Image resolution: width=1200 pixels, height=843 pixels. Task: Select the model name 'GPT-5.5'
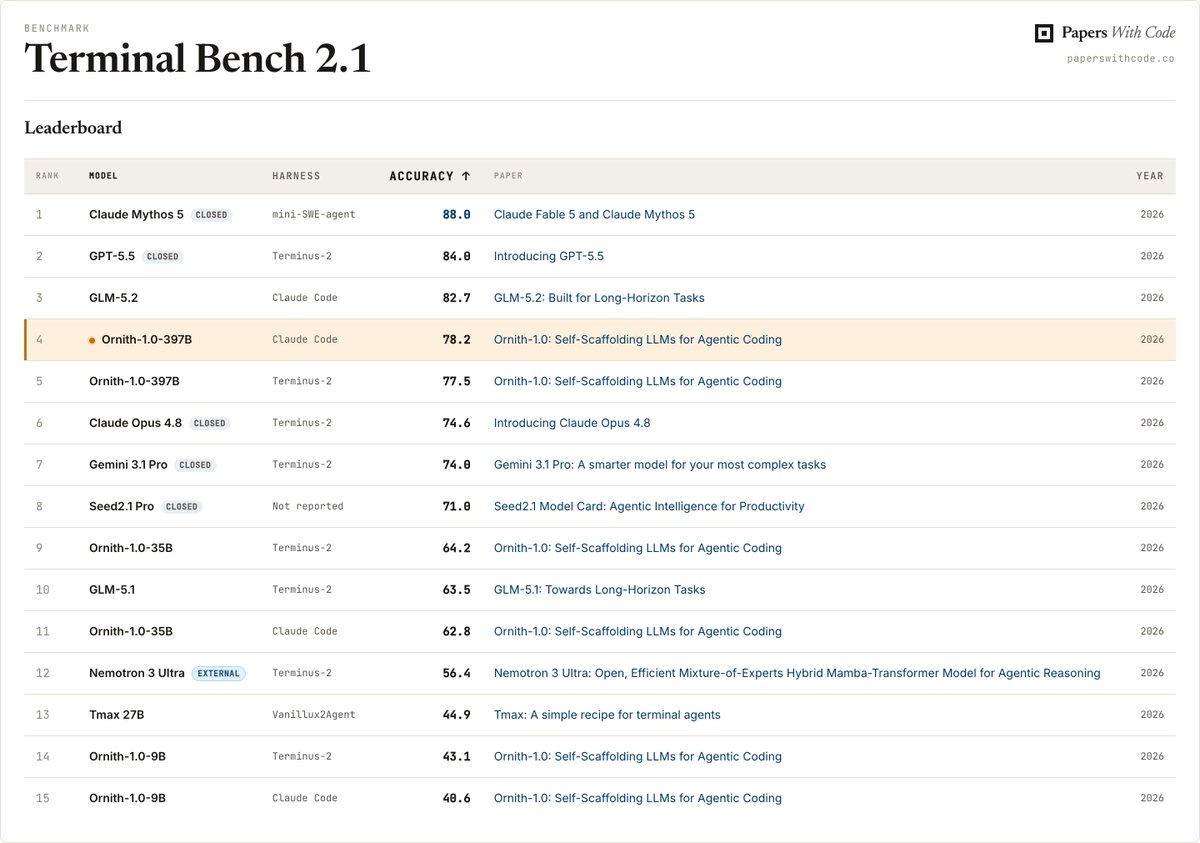click(112, 257)
